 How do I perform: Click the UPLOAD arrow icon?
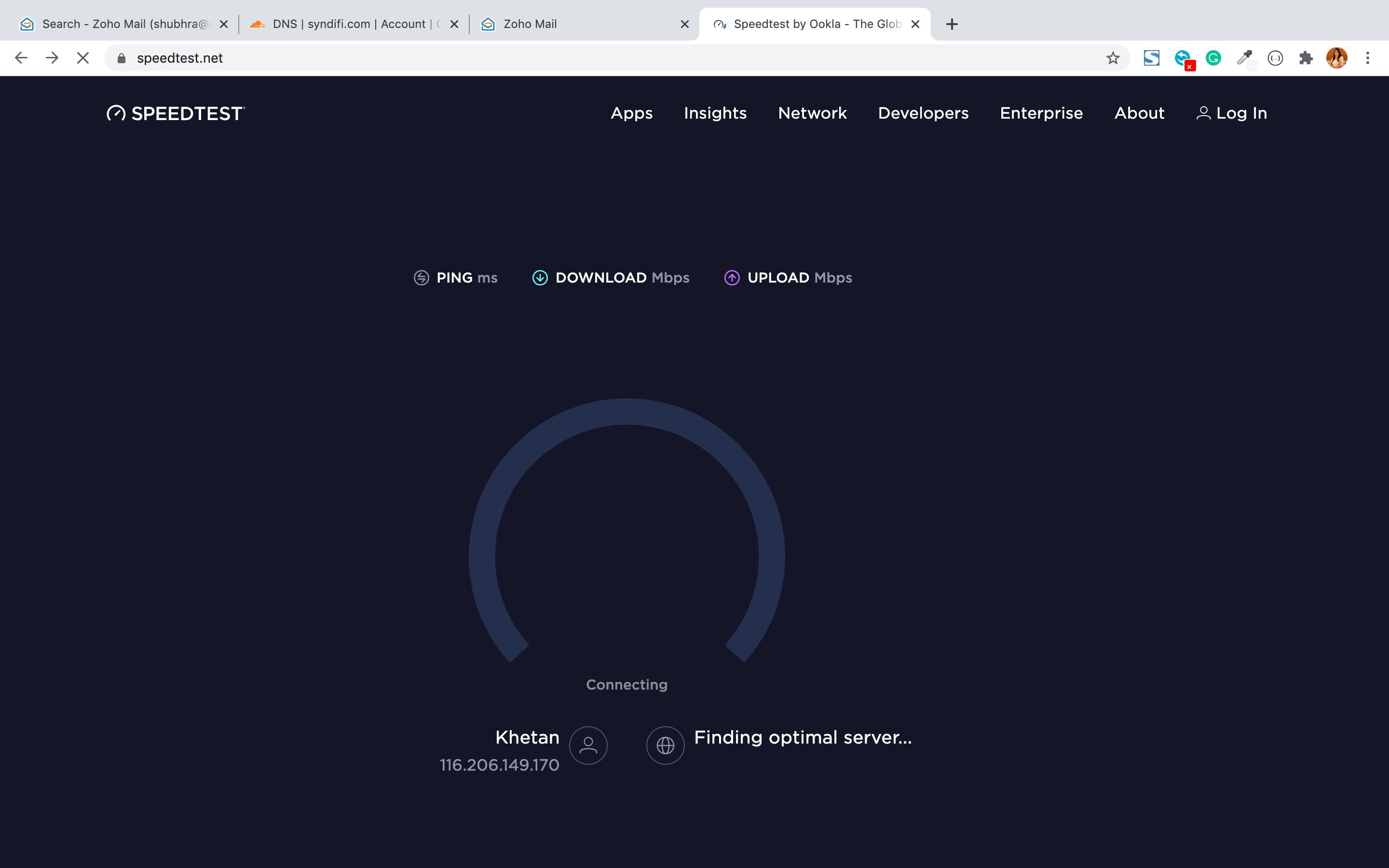[x=732, y=278]
